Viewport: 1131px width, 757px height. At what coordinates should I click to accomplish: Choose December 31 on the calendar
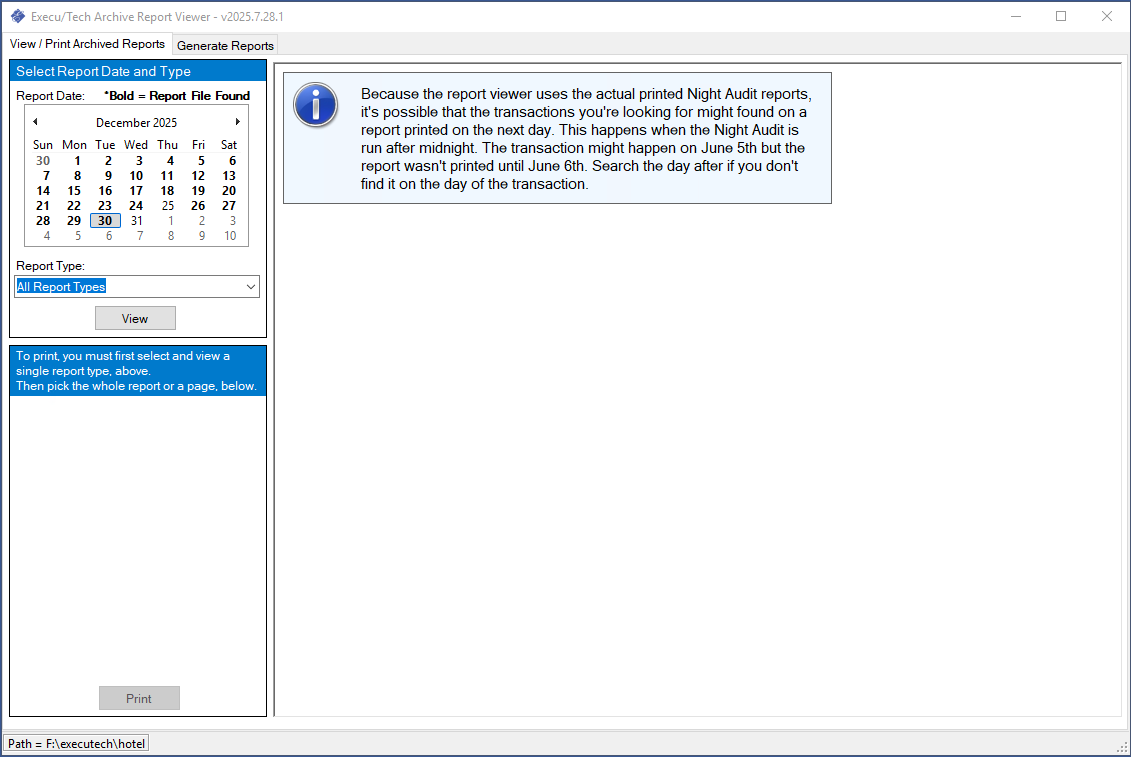pyautogui.click(x=136, y=221)
